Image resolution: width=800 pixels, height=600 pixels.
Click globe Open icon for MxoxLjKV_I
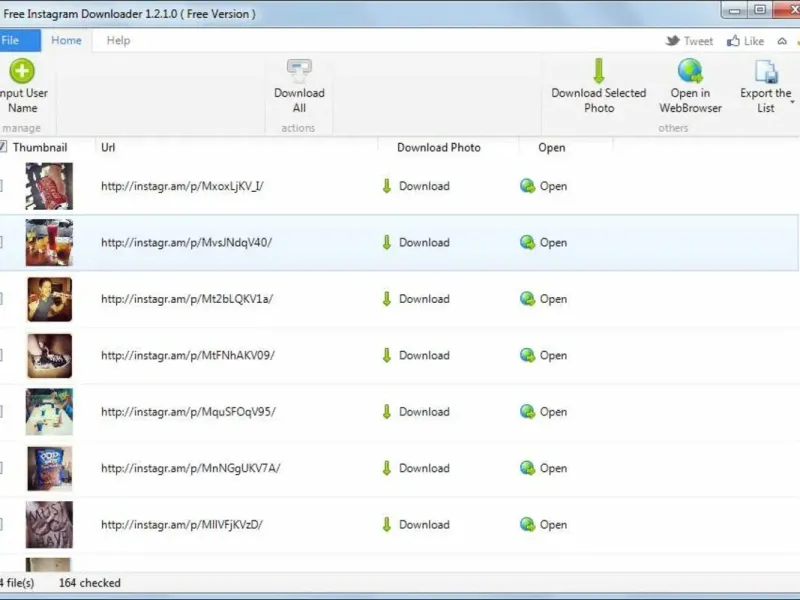[x=528, y=186]
